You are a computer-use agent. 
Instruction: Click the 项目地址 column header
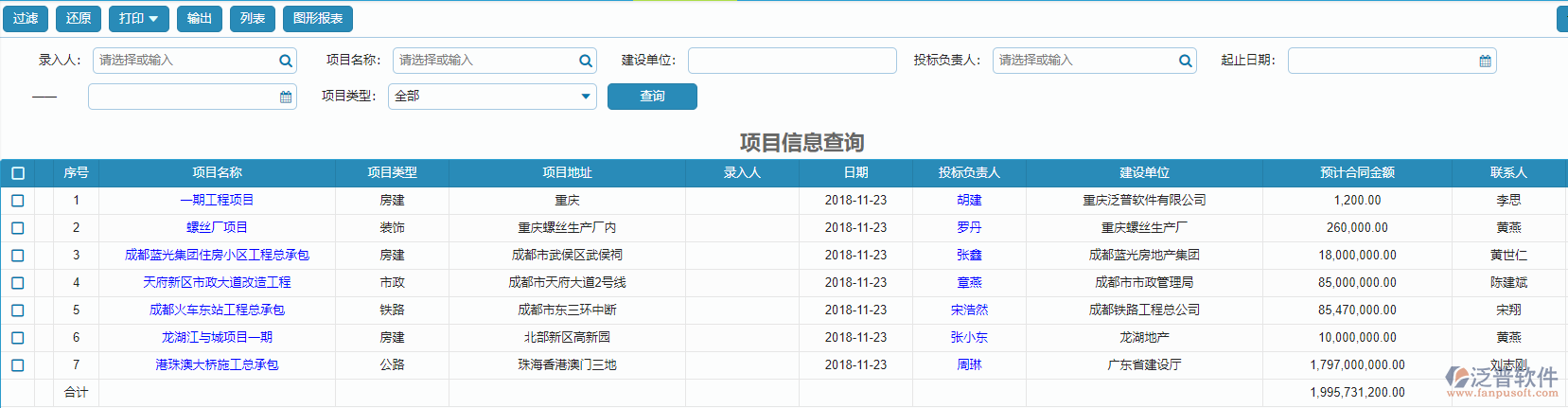tap(567, 173)
